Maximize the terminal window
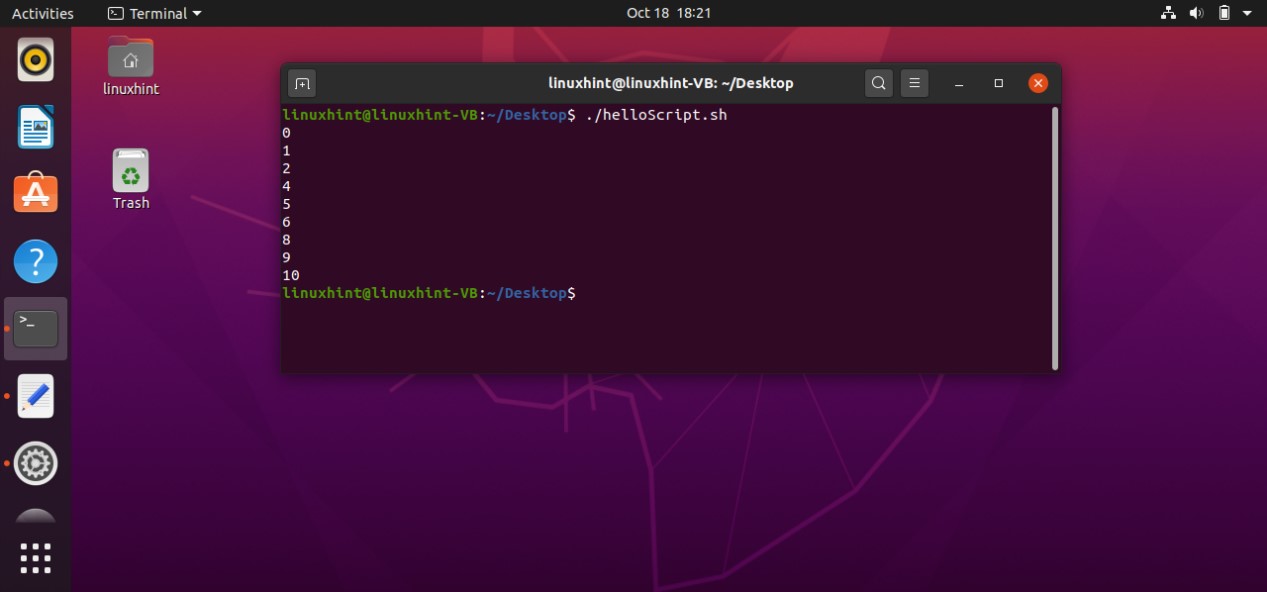1267x592 pixels. pyautogui.click(x=998, y=83)
